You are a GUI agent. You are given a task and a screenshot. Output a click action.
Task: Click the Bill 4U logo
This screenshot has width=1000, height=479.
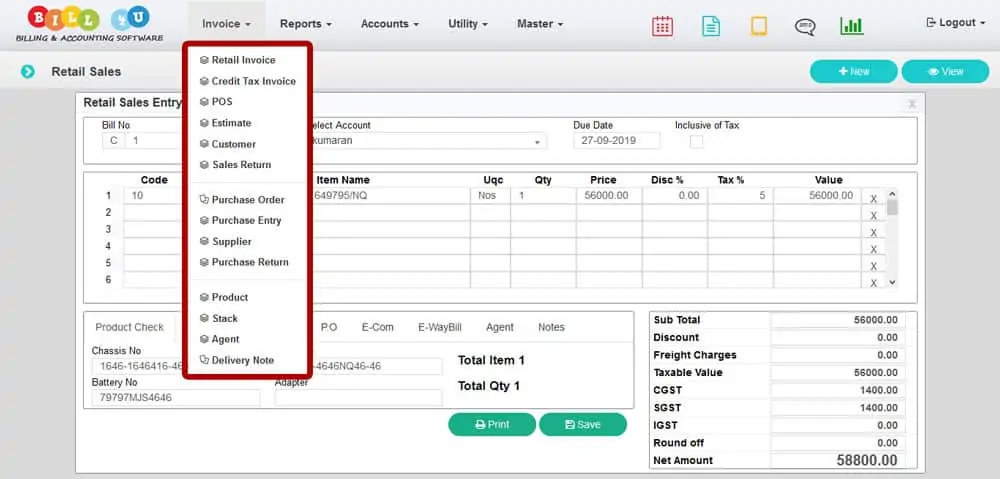pyautogui.click(x=89, y=24)
